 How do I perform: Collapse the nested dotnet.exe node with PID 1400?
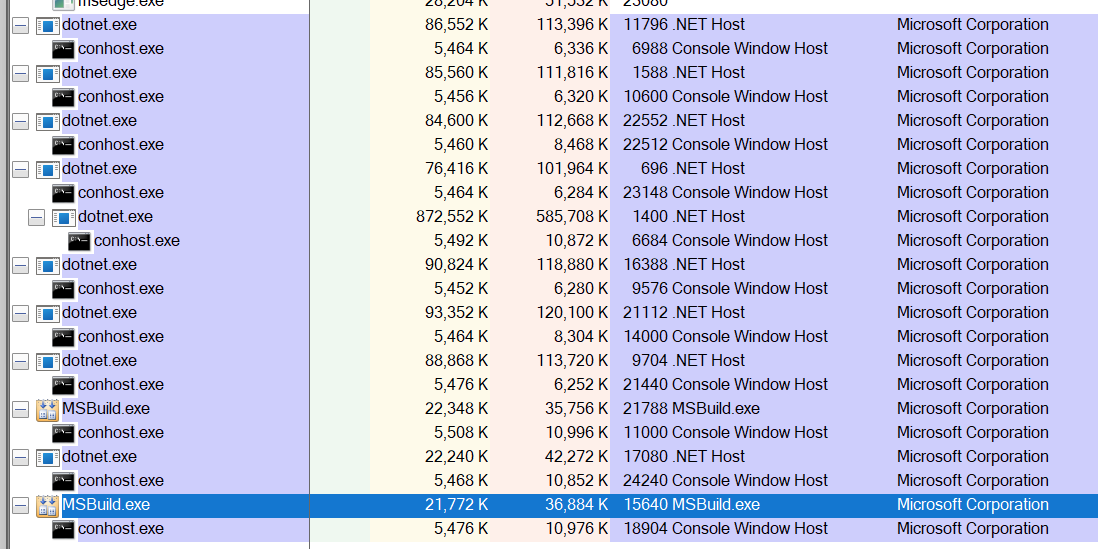coord(36,217)
